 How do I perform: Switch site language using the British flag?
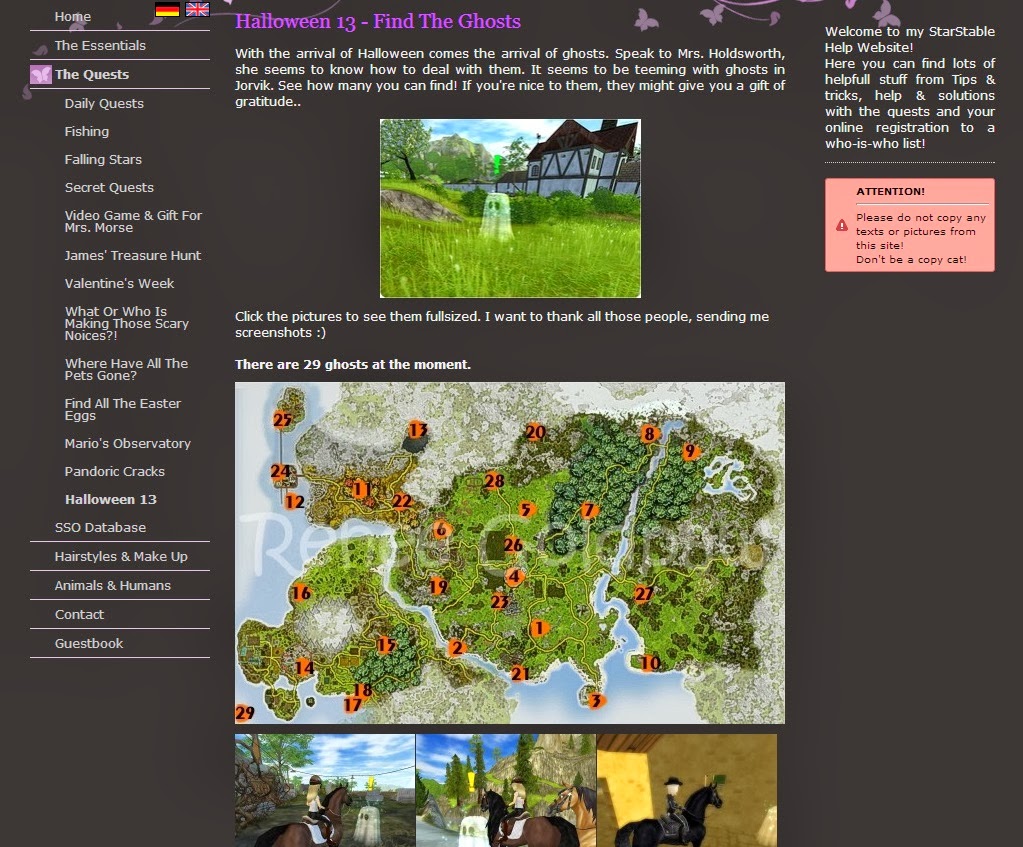pos(197,9)
